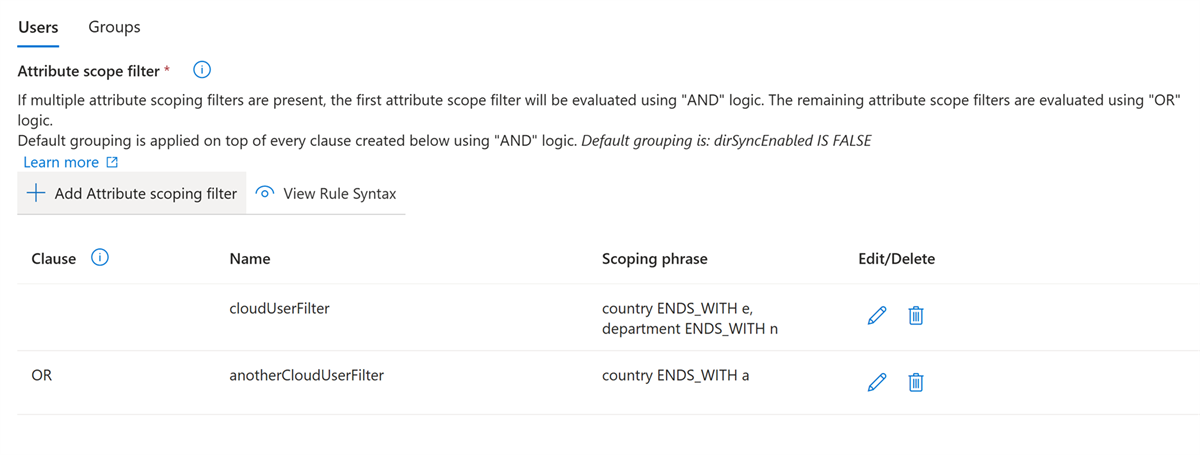Click the Name column header

[x=250, y=259]
